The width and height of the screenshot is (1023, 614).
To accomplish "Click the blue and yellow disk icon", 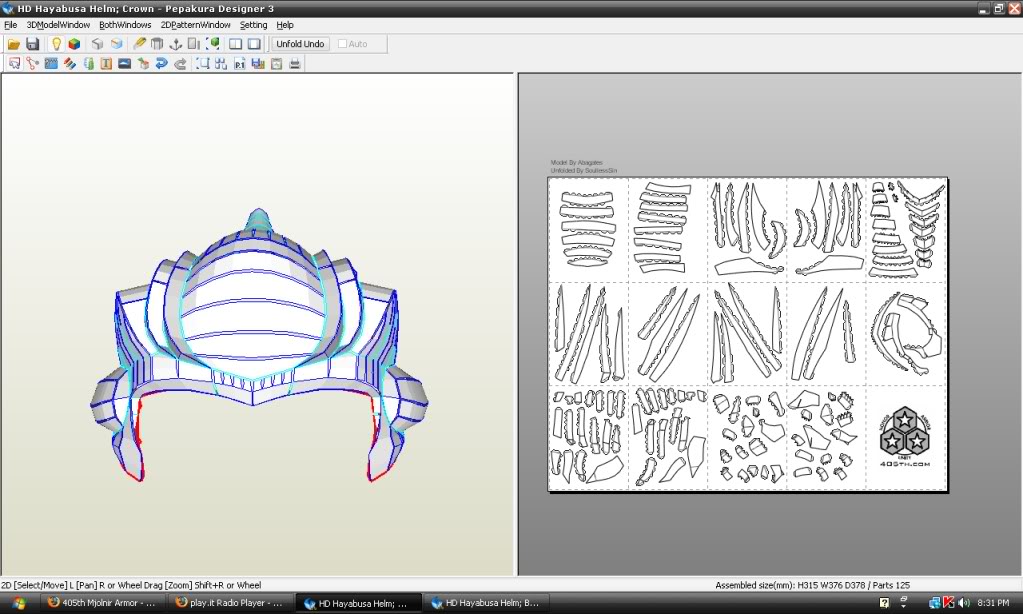I will point(258,63).
